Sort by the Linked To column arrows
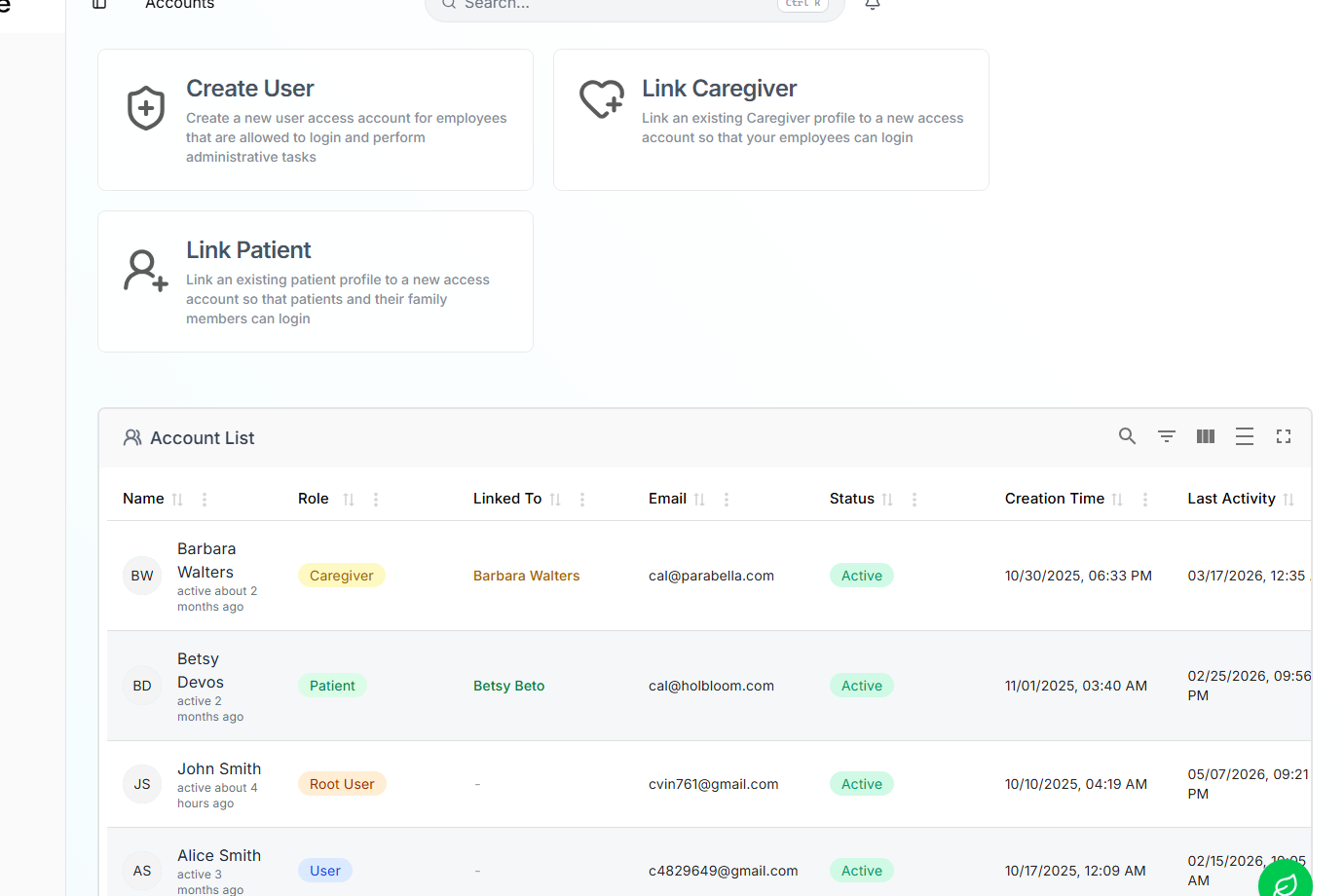Image resolution: width=1344 pixels, height=896 pixels. [555, 500]
